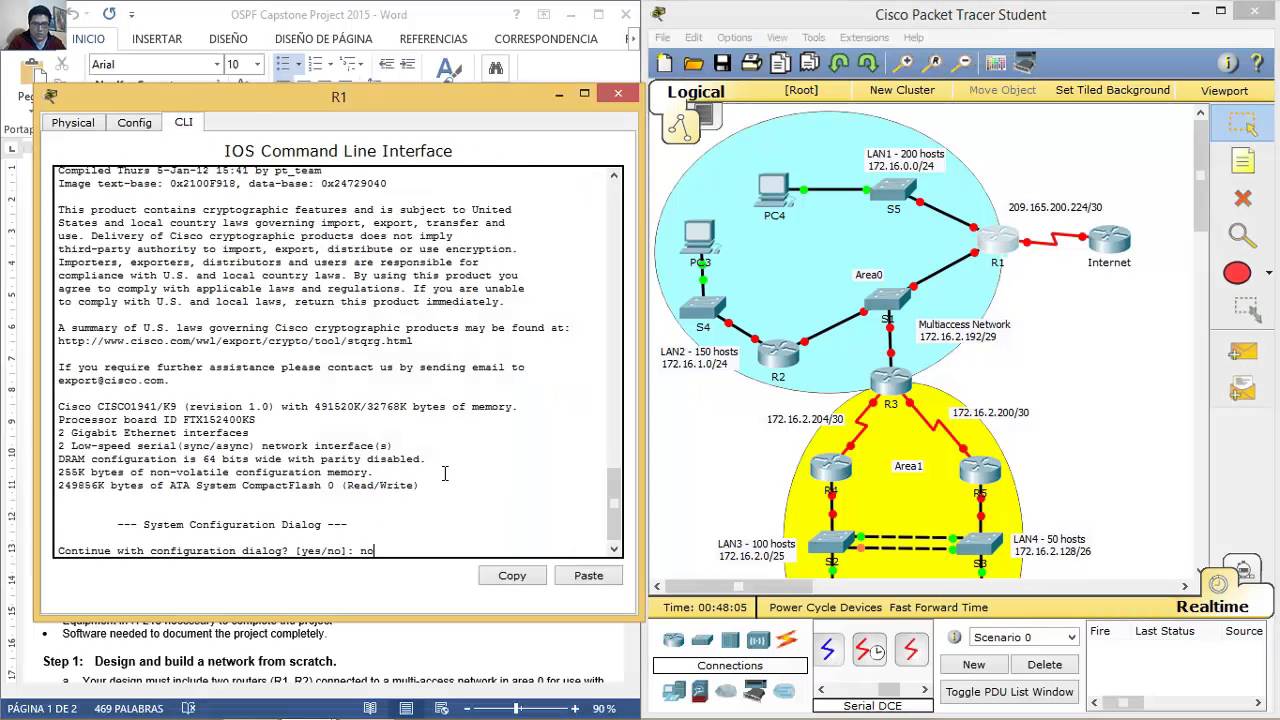
Task: Click the Paste icon in Packet Tracer toolbar
Action: 809,63
